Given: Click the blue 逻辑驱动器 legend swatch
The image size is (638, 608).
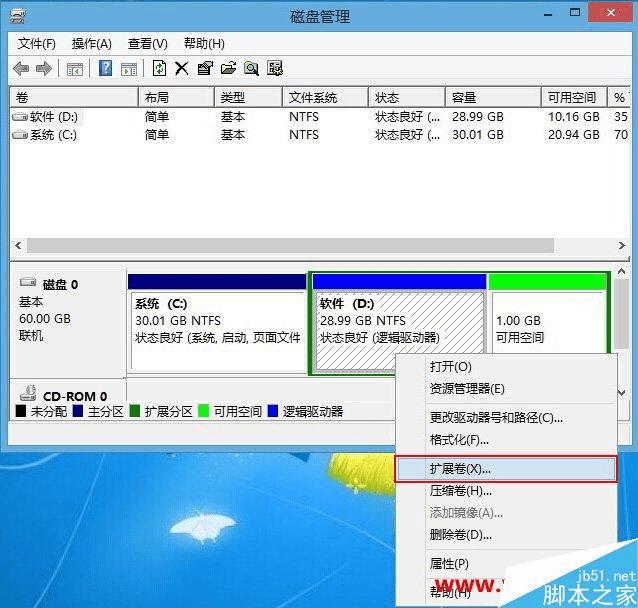Looking at the screenshot, I should tap(273, 411).
